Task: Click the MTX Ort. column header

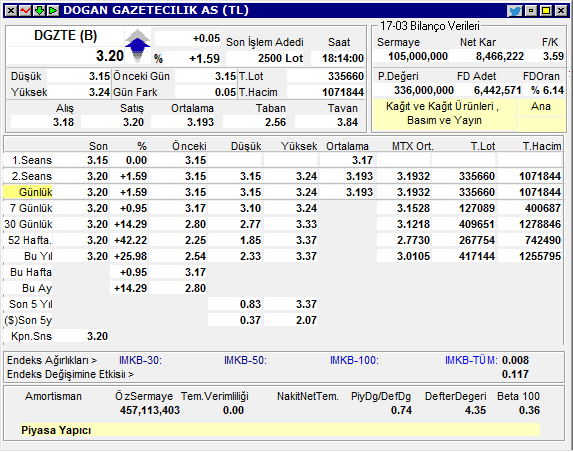Action: coord(413,147)
